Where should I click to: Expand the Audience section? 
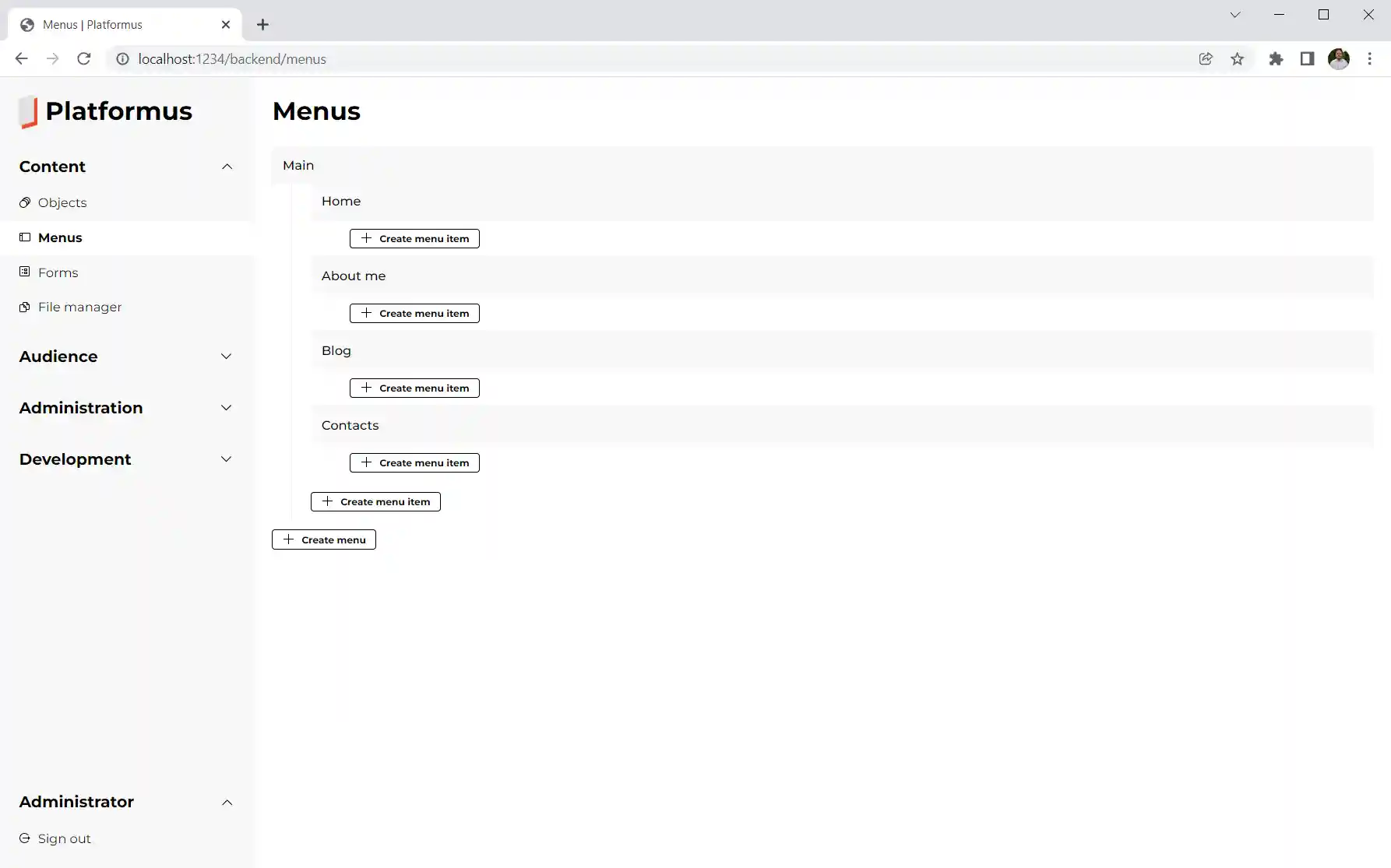[227, 357]
